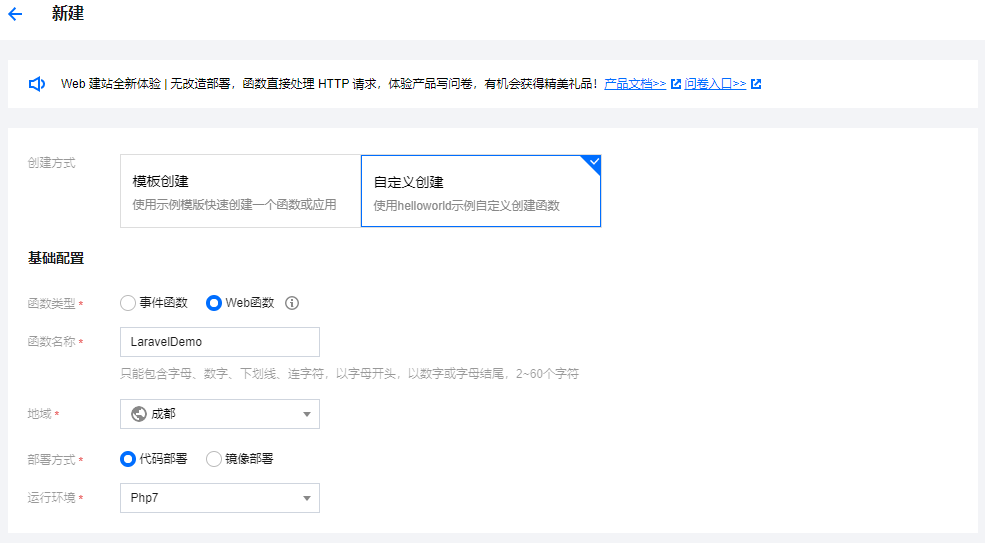Select the 自定义创建 creation card
Viewport: 985px width, 543px height.
(x=481, y=191)
